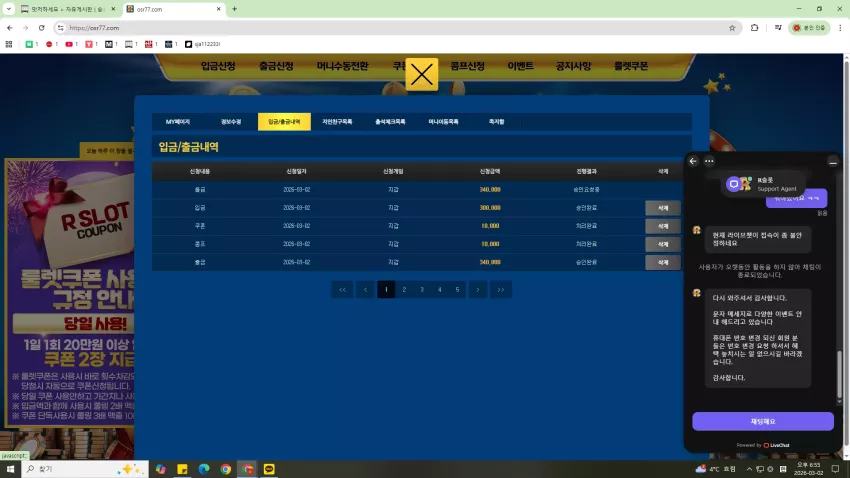The width and height of the screenshot is (850, 478).
Task: Close the popup with the yellow X button
Action: pos(421,74)
